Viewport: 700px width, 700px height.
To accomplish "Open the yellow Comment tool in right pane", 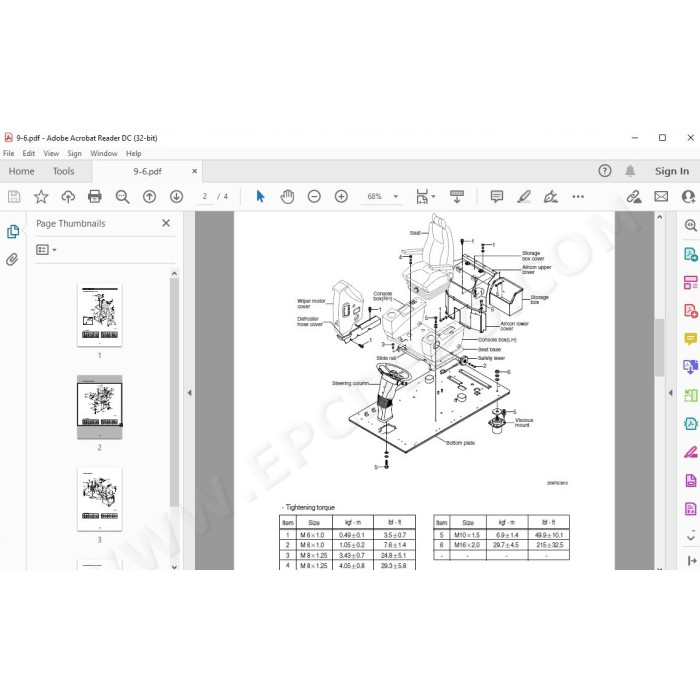I will tap(691, 339).
